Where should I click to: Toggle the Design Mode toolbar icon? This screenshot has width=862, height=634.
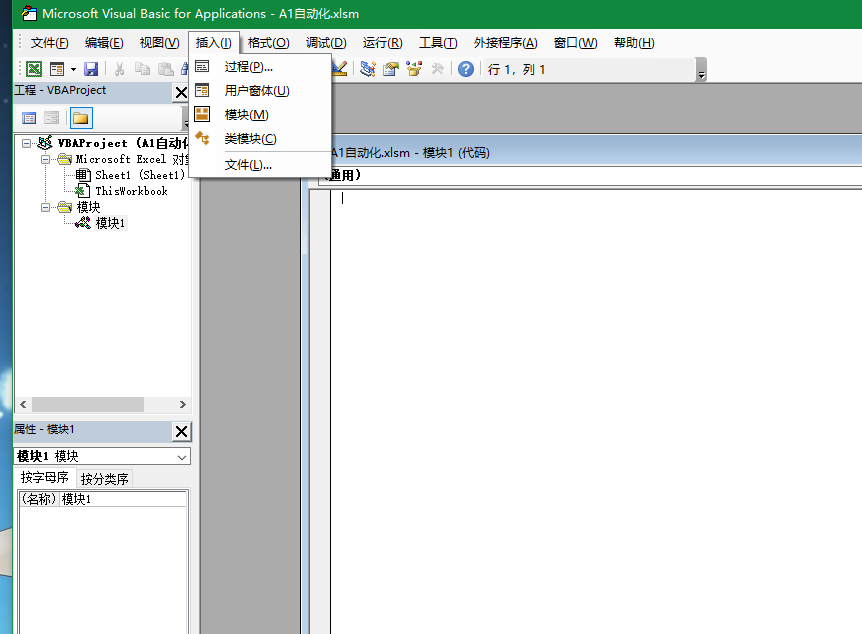340,69
